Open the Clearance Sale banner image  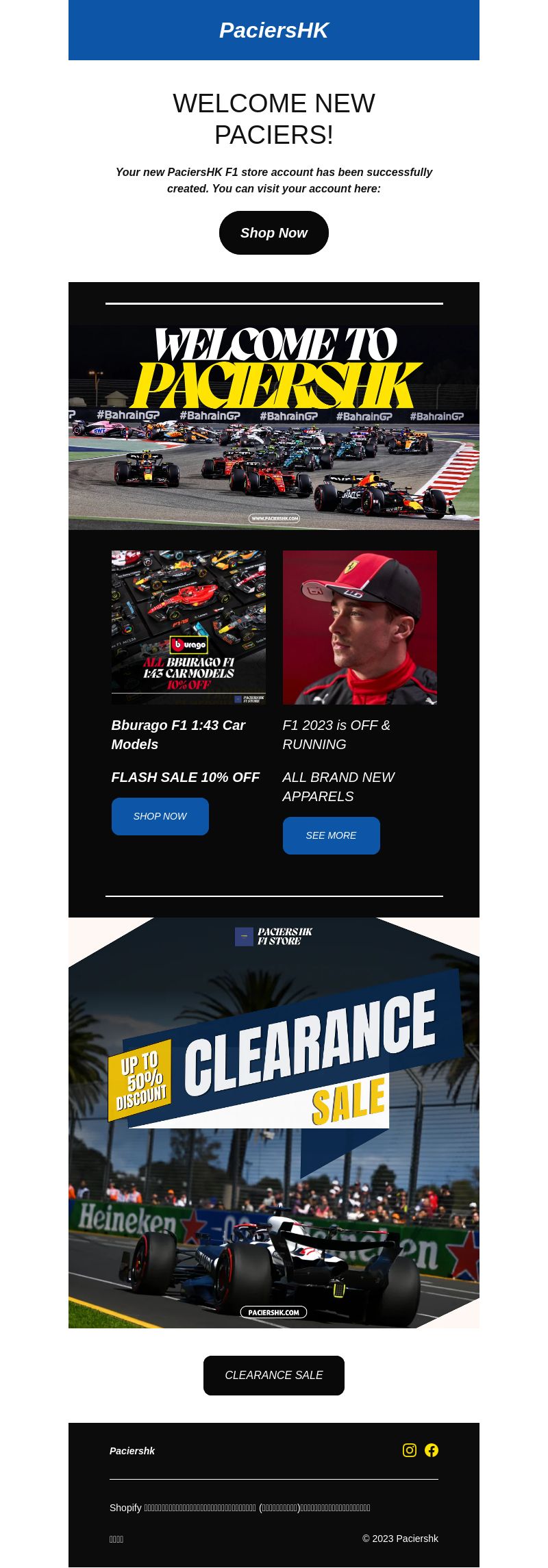(274, 1123)
